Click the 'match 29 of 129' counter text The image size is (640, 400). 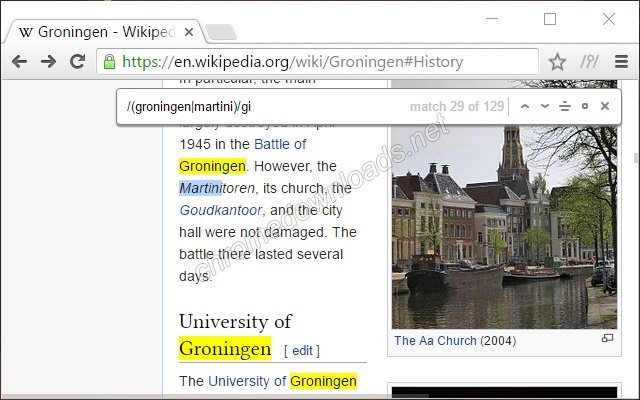click(457, 107)
